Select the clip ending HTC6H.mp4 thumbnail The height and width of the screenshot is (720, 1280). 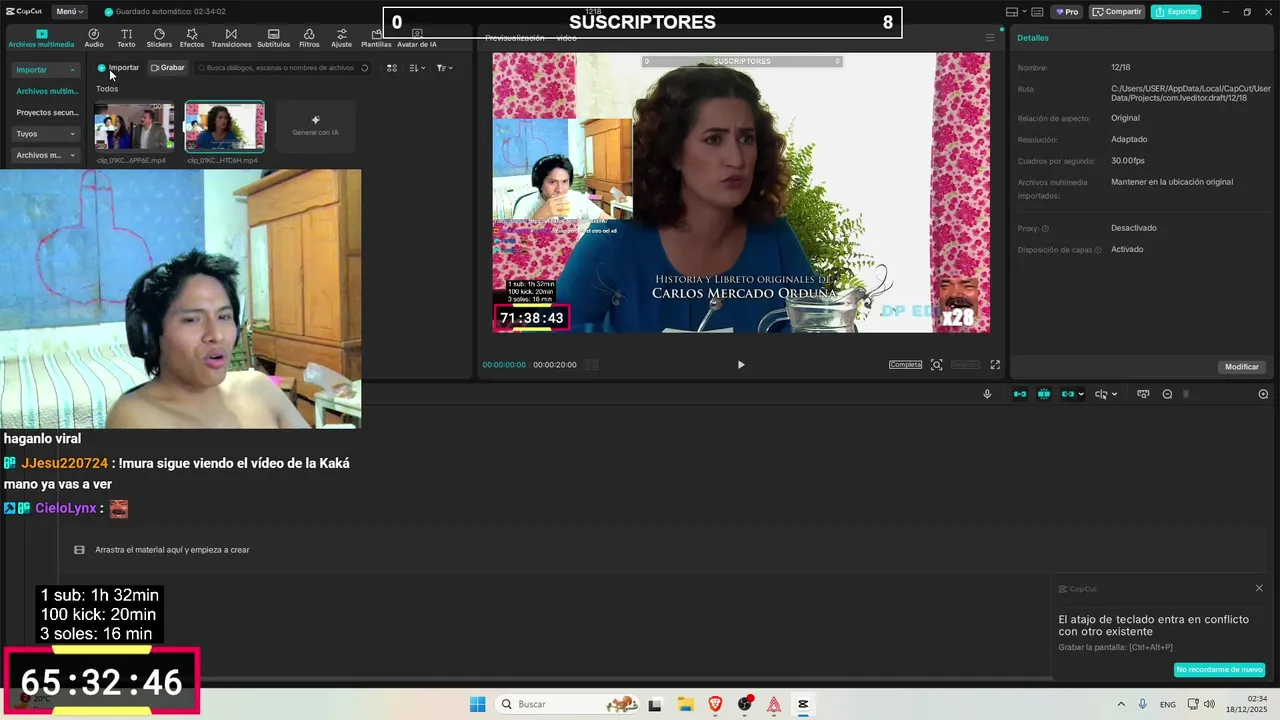(225, 127)
